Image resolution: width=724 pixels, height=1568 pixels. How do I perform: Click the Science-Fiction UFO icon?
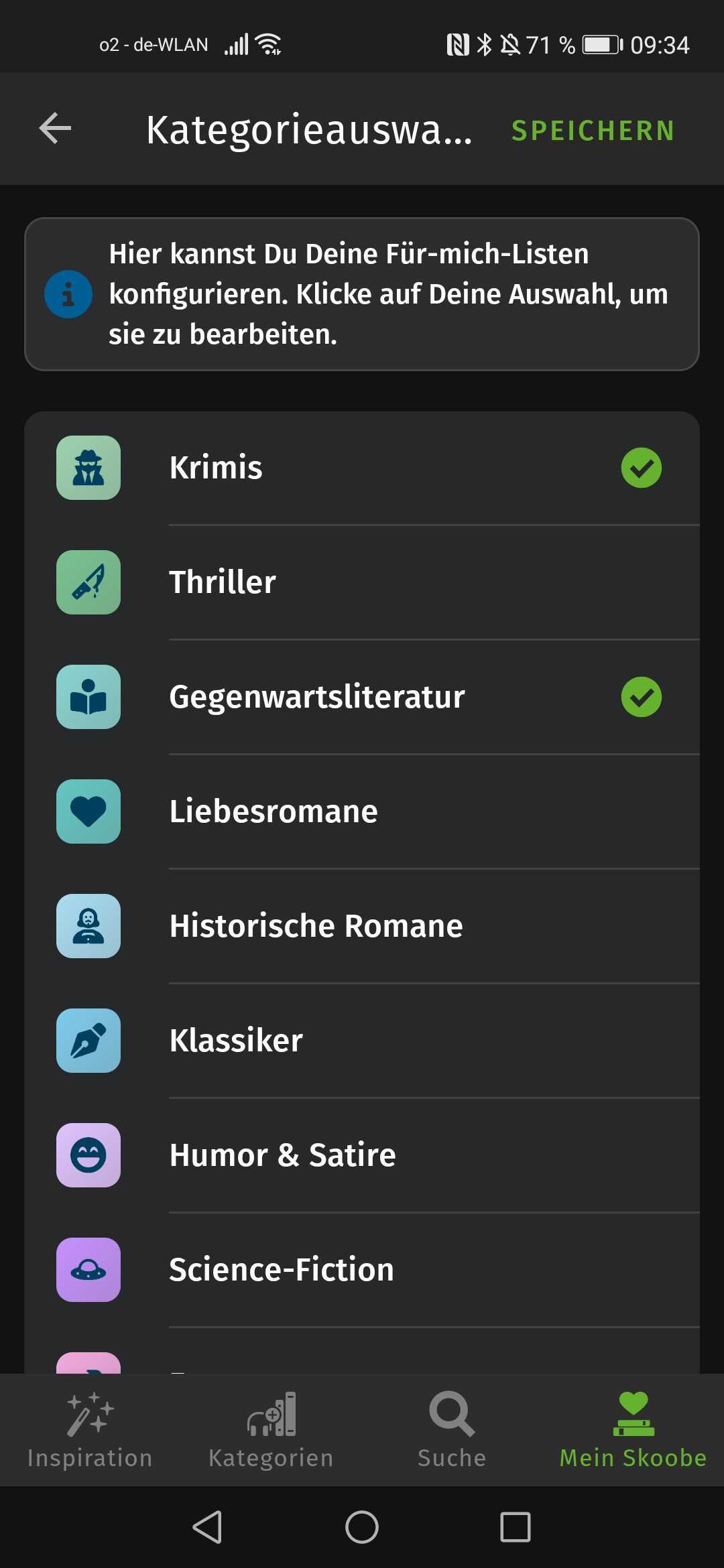point(88,1270)
